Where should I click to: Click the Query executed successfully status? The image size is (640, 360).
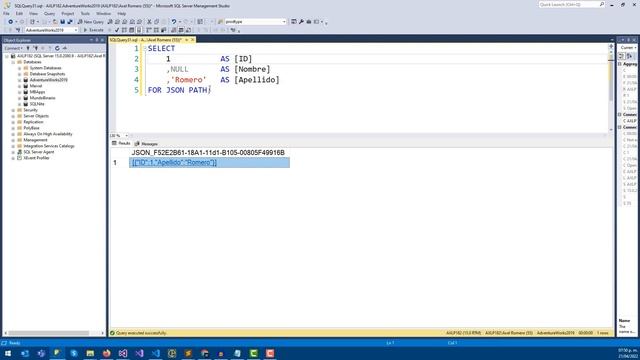(141, 333)
